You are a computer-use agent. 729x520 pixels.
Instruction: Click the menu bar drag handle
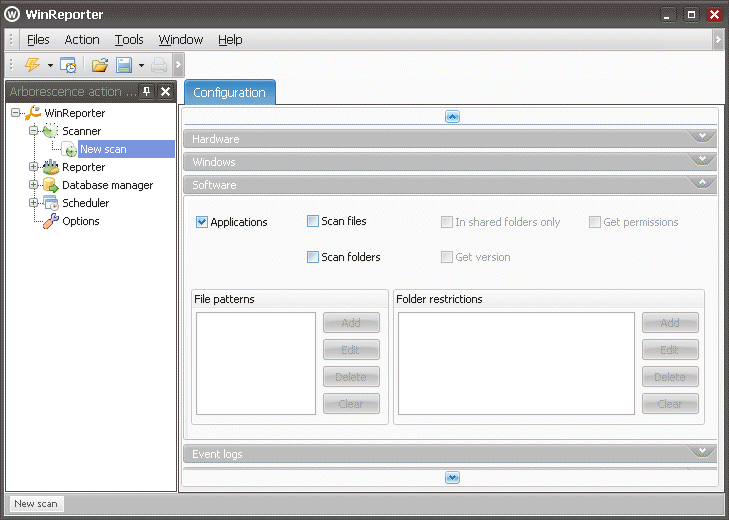(11, 40)
